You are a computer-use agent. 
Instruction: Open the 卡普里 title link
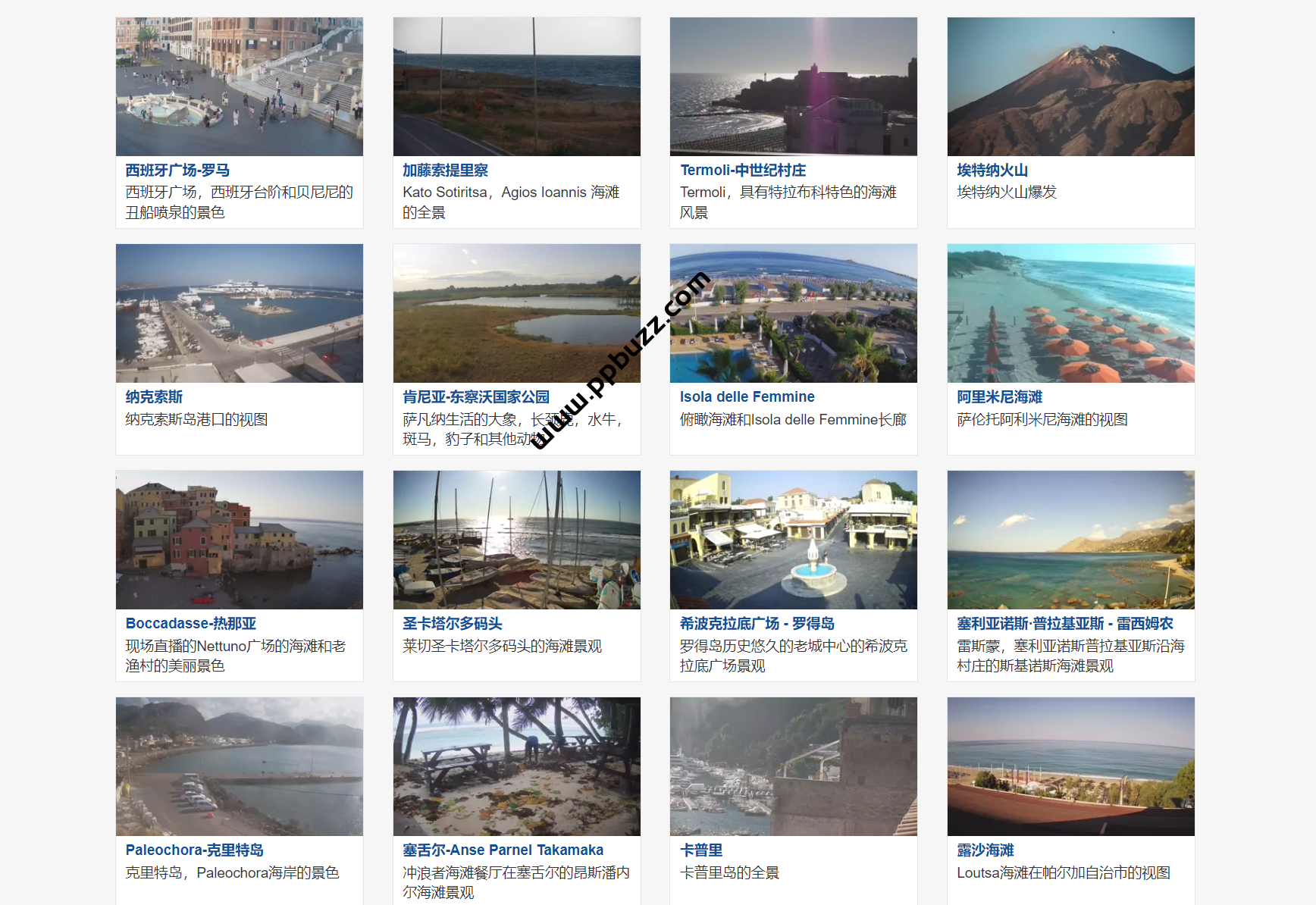[x=700, y=850]
